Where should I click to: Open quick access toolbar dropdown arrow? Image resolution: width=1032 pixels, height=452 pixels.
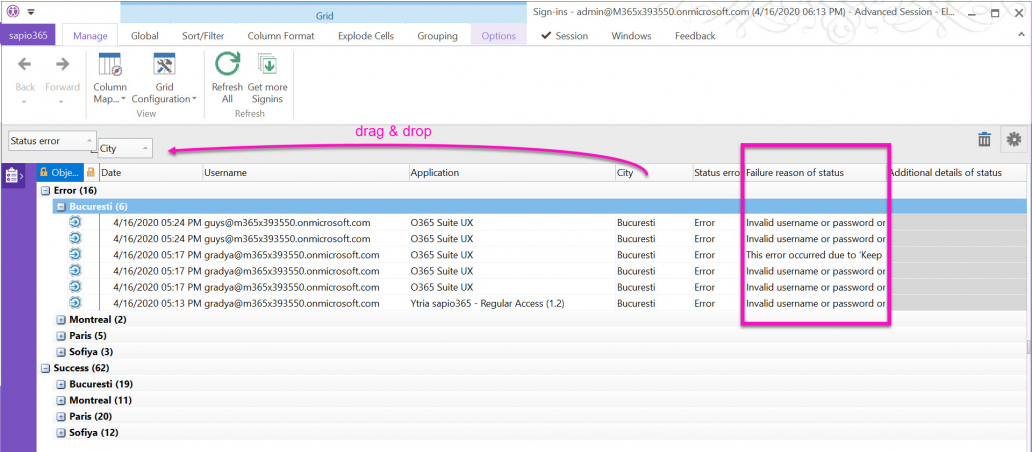tap(31, 12)
